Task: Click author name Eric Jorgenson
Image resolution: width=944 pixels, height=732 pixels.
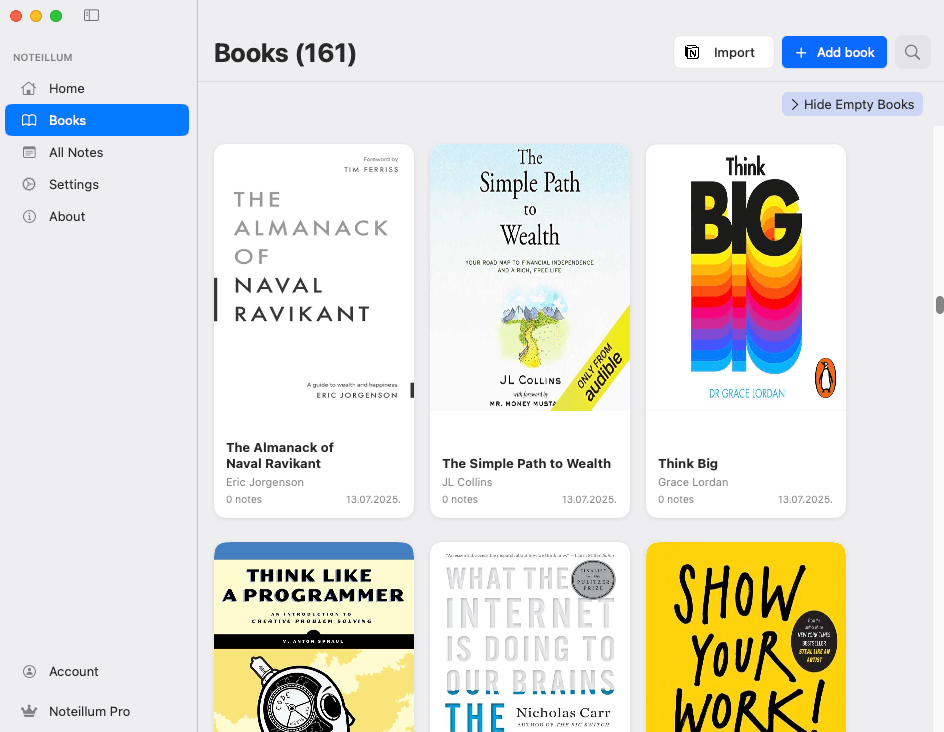Action: pos(265,482)
